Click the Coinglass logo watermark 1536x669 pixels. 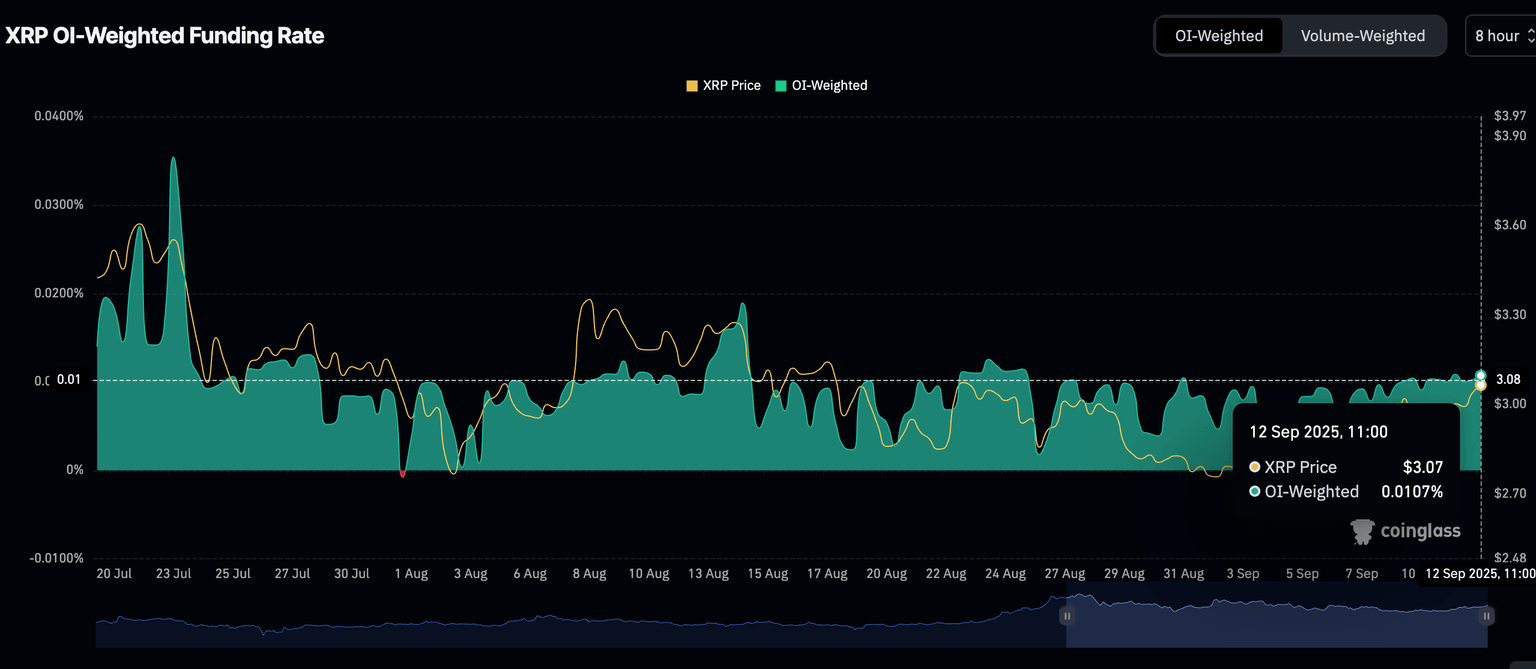coord(1405,531)
